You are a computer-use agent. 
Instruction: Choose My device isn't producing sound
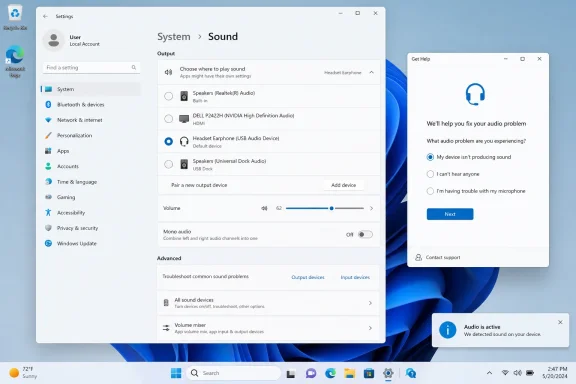430,157
